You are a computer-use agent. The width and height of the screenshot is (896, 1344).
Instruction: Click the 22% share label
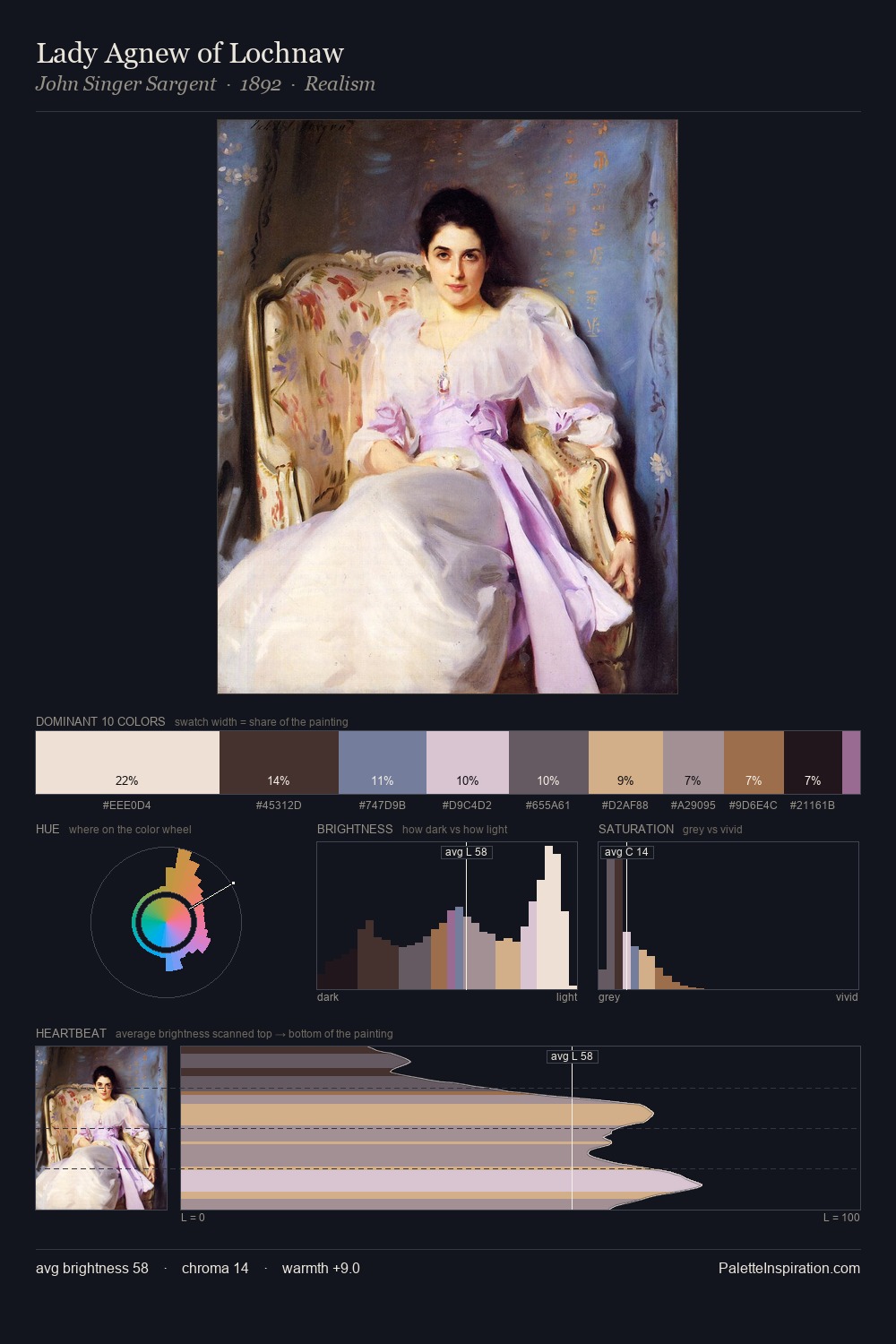pos(127,780)
